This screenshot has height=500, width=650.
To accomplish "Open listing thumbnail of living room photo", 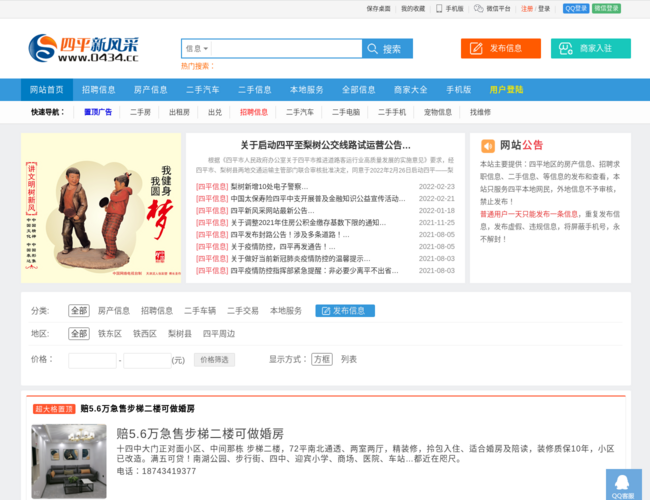I will (x=69, y=461).
